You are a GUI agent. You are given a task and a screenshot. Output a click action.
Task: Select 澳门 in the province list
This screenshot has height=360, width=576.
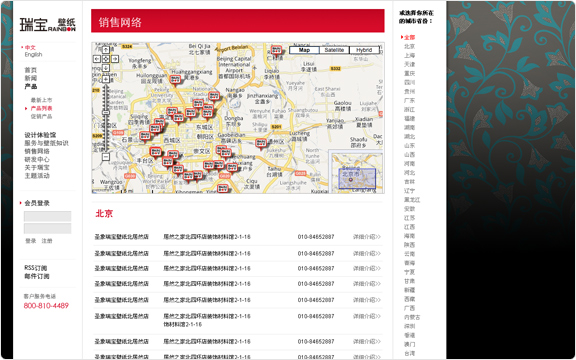[410, 344]
